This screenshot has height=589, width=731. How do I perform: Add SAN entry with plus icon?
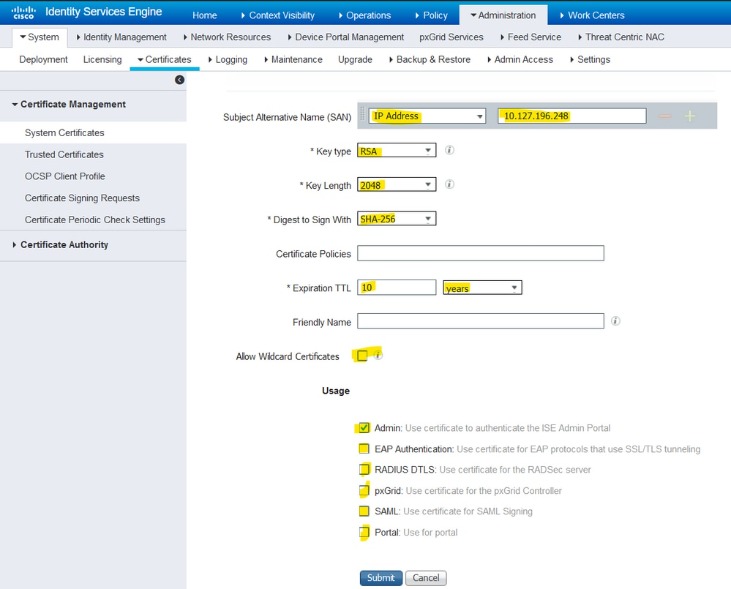coord(690,116)
